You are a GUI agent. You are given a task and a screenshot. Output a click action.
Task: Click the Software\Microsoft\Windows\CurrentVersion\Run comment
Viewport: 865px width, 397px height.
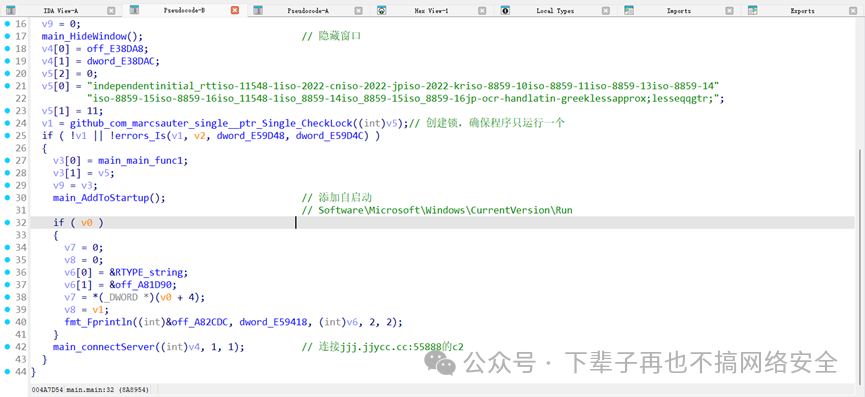tap(437, 211)
